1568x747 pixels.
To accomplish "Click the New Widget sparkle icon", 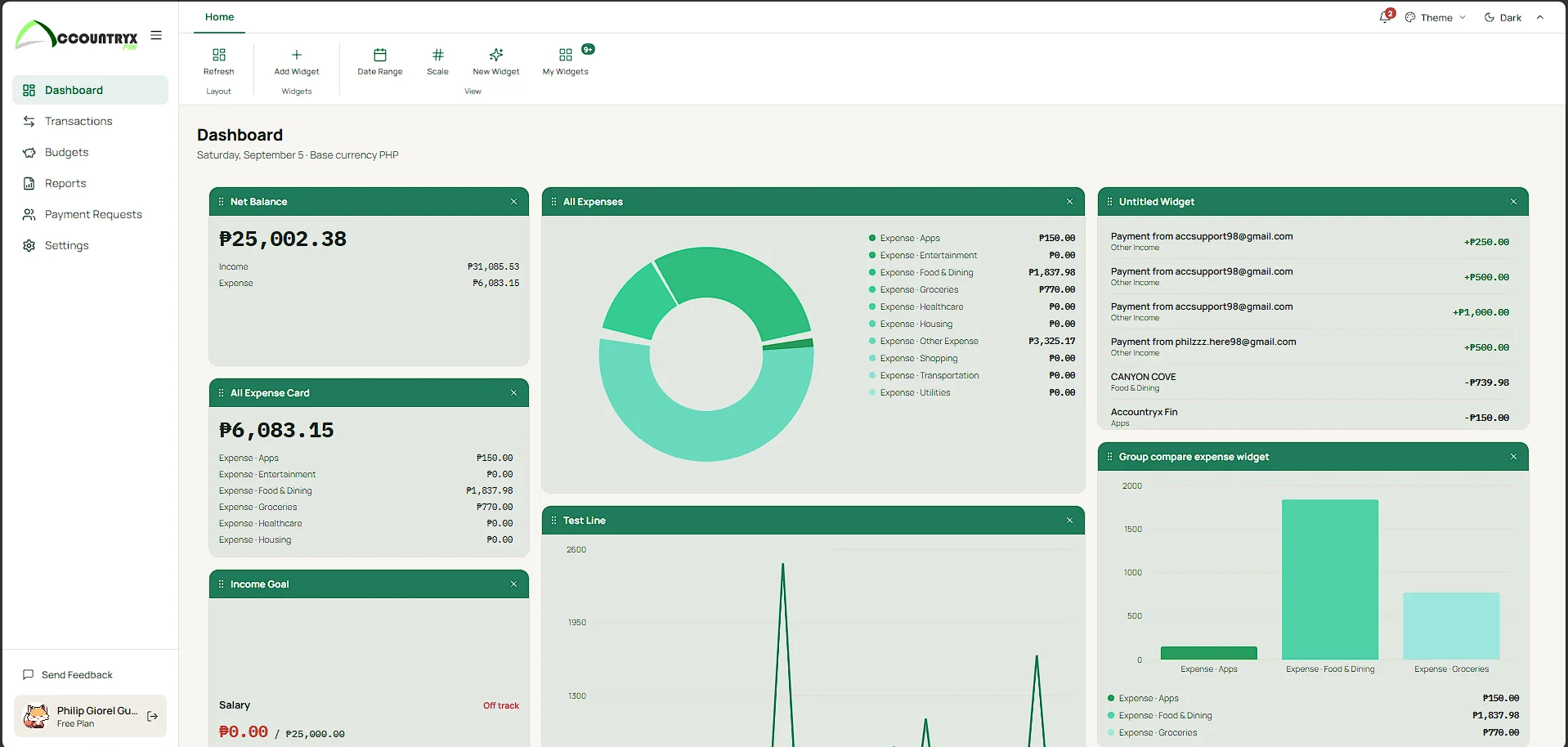I will pos(496,55).
